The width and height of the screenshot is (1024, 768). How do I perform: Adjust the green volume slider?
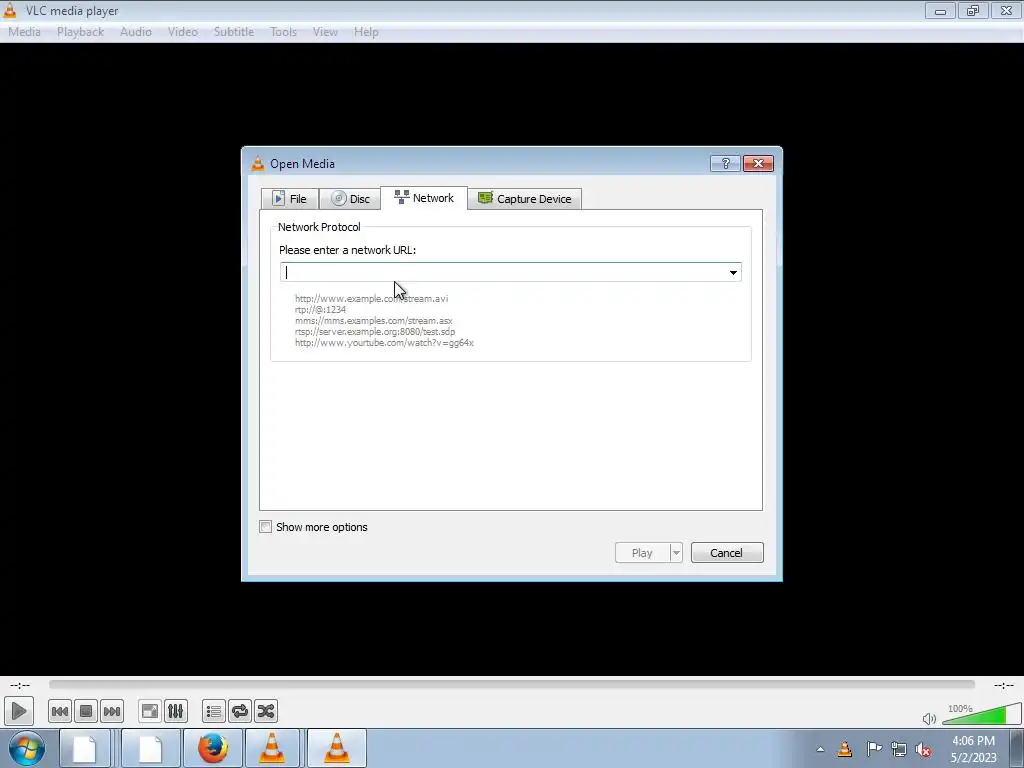pyautogui.click(x=981, y=714)
